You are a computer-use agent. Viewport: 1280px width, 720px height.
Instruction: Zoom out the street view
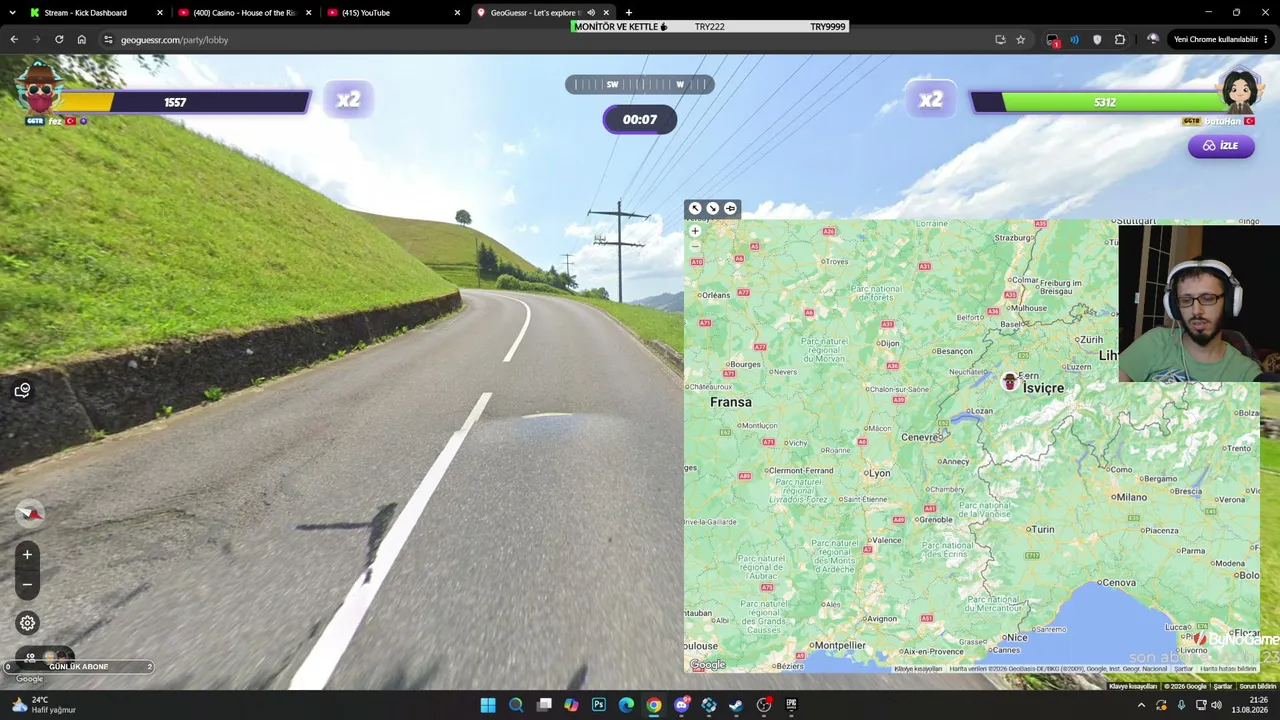(27, 584)
